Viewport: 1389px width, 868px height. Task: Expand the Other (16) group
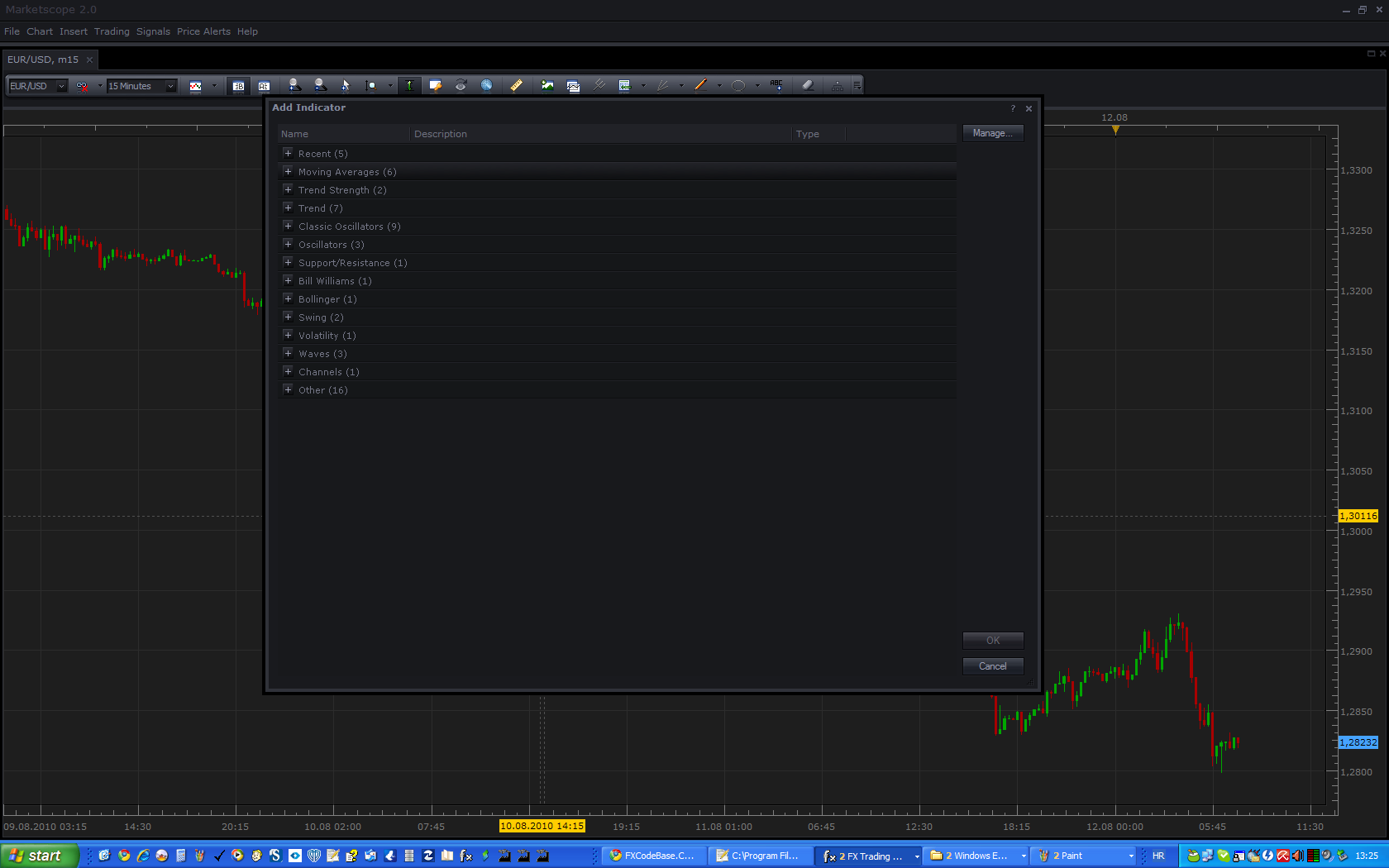coord(288,389)
